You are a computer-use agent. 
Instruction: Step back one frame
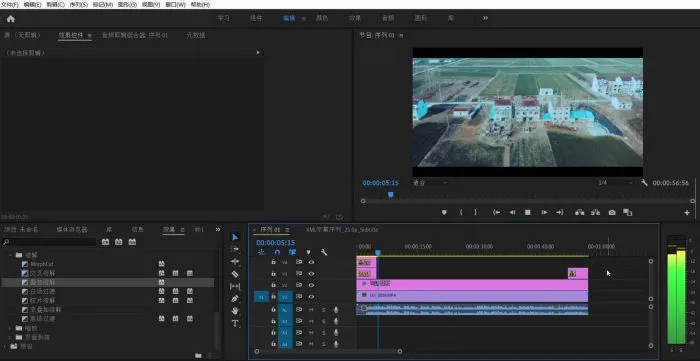tap(512, 212)
